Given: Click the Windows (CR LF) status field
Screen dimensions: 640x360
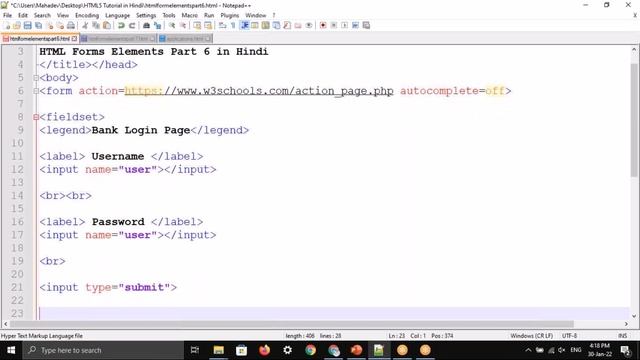Looking at the screenshot, I should tap(531, 336).
